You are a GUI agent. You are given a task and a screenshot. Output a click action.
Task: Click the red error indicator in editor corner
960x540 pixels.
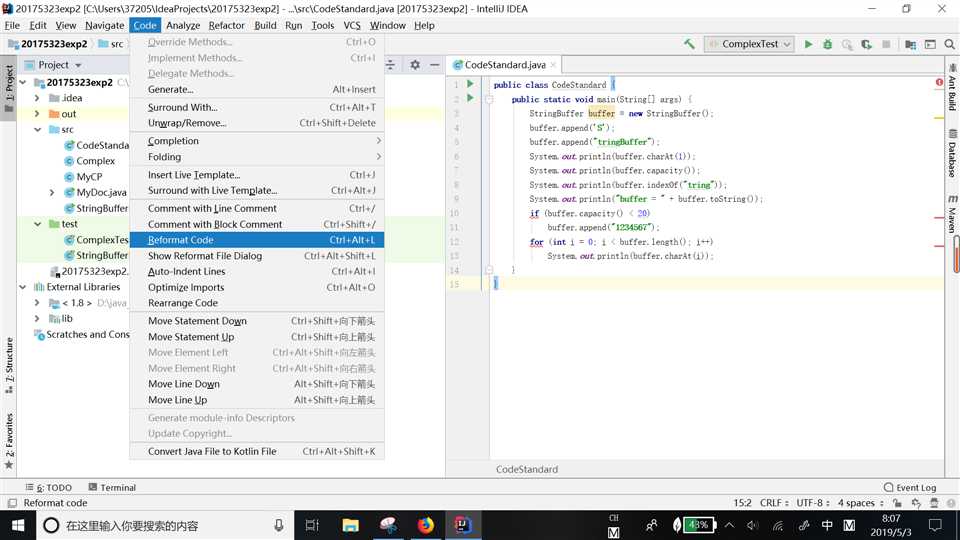939,82
